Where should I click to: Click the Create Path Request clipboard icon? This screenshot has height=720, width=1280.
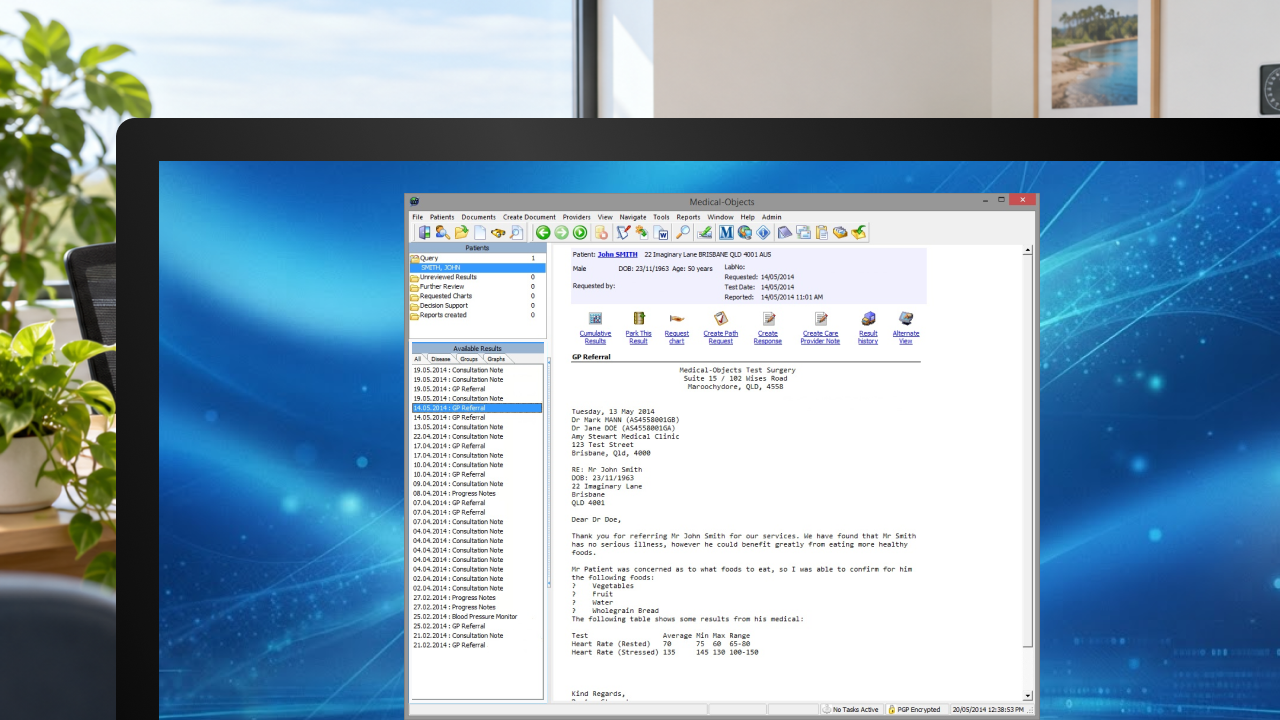[720, 318]
